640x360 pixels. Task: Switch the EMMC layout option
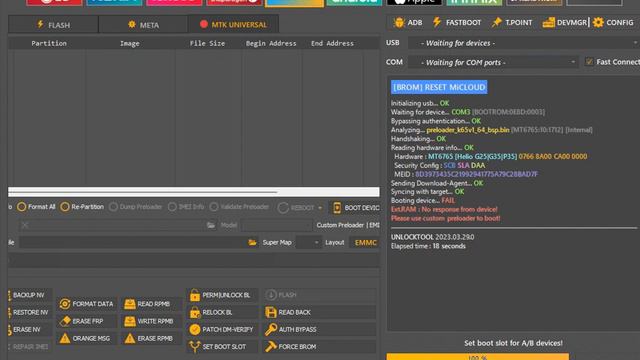tap(365, 242)
